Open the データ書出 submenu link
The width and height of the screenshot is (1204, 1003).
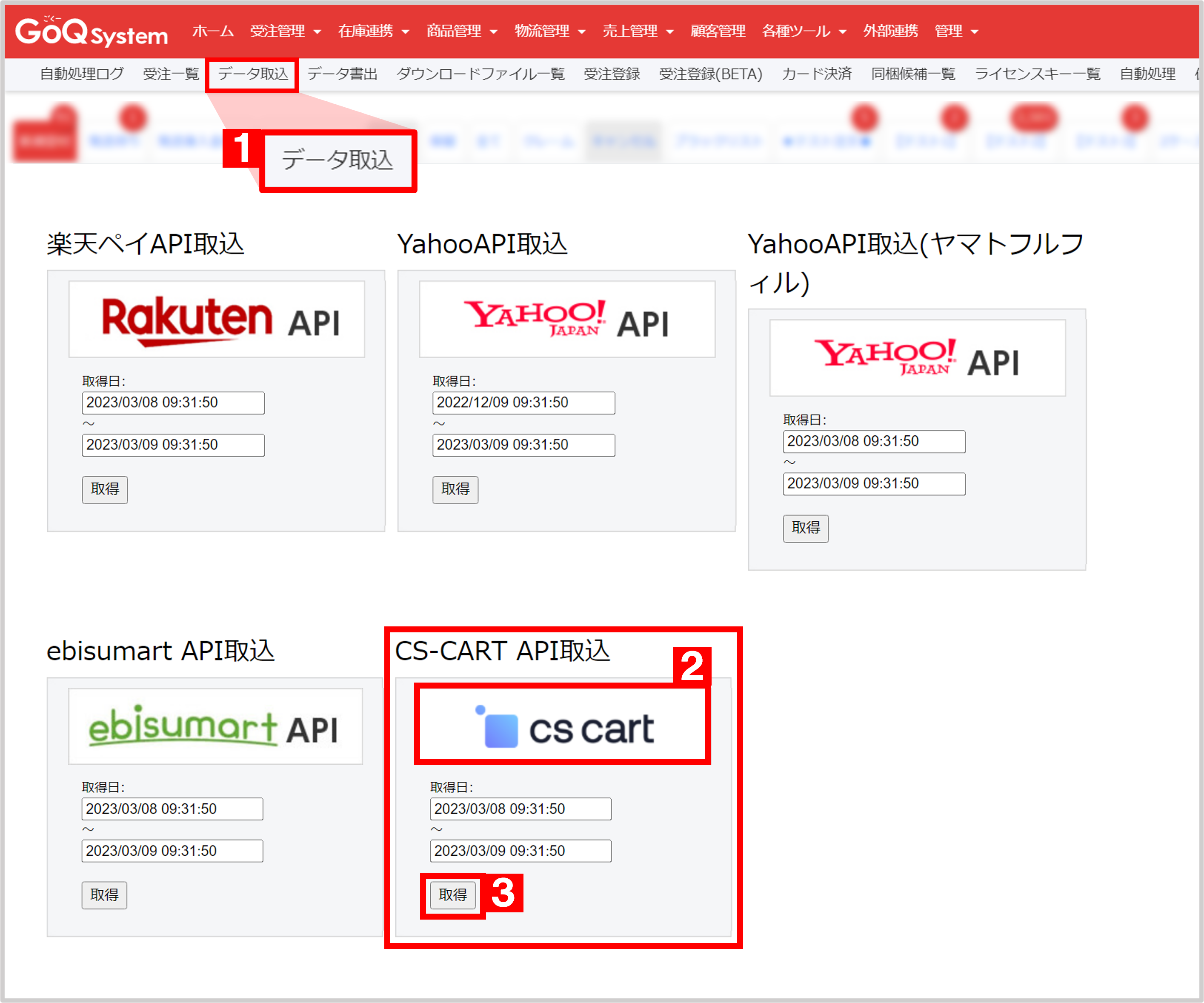342,74
